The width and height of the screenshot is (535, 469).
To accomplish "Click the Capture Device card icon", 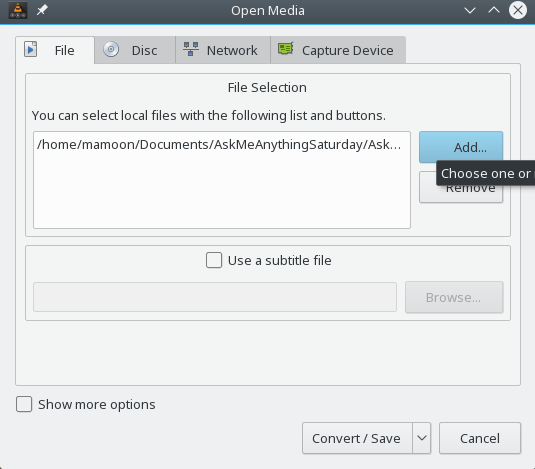I will (286, 49).
